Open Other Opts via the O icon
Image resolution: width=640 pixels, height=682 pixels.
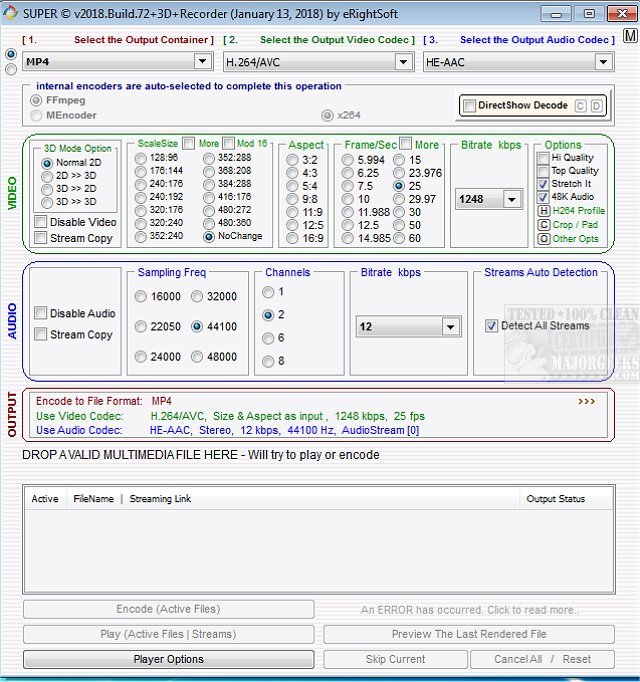click(x=543, y=239)
